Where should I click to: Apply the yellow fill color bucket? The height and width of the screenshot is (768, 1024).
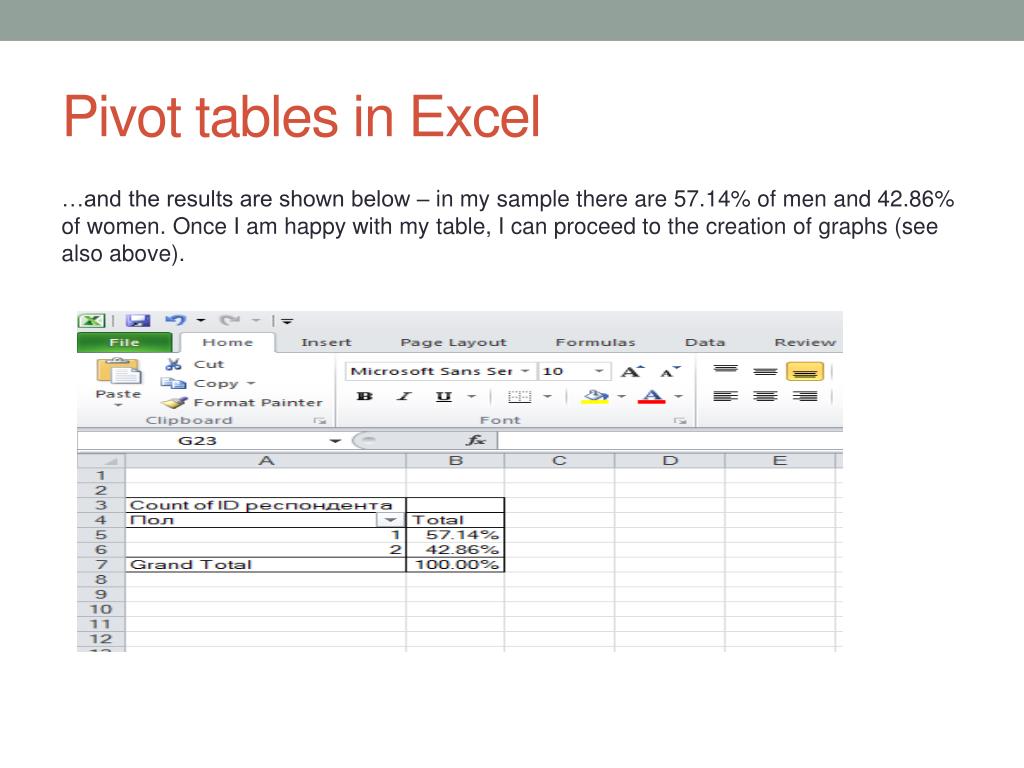tap(594, 396)
